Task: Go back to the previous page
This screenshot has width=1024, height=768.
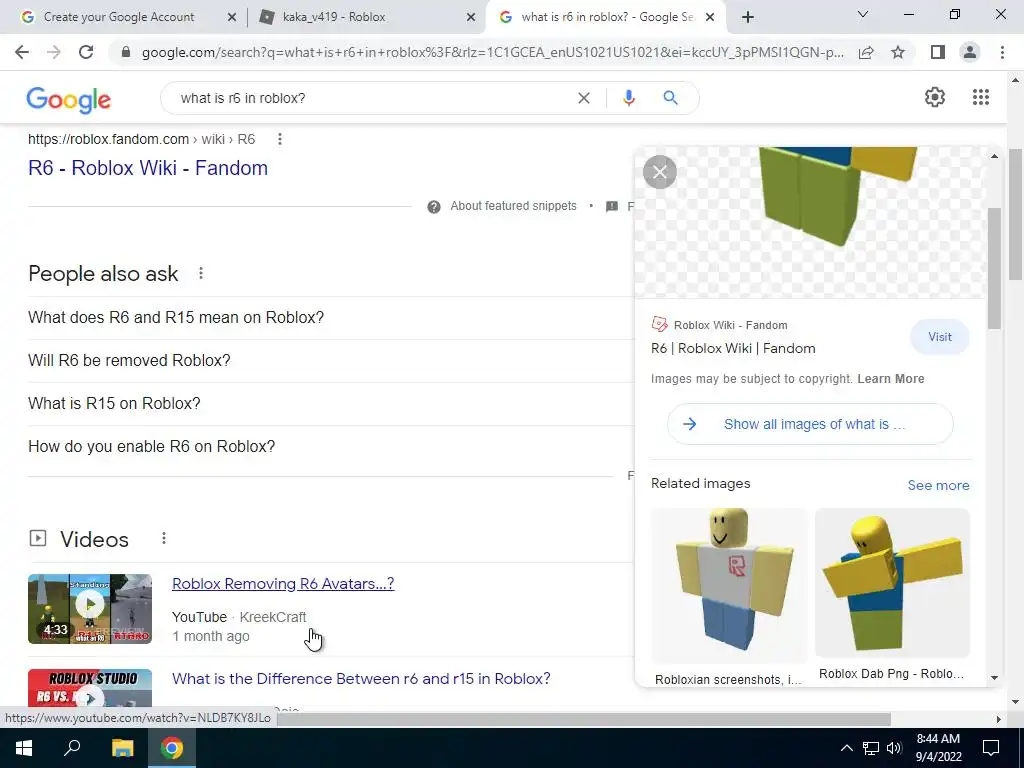Action: pyautogui.click(x=22, y=52)
